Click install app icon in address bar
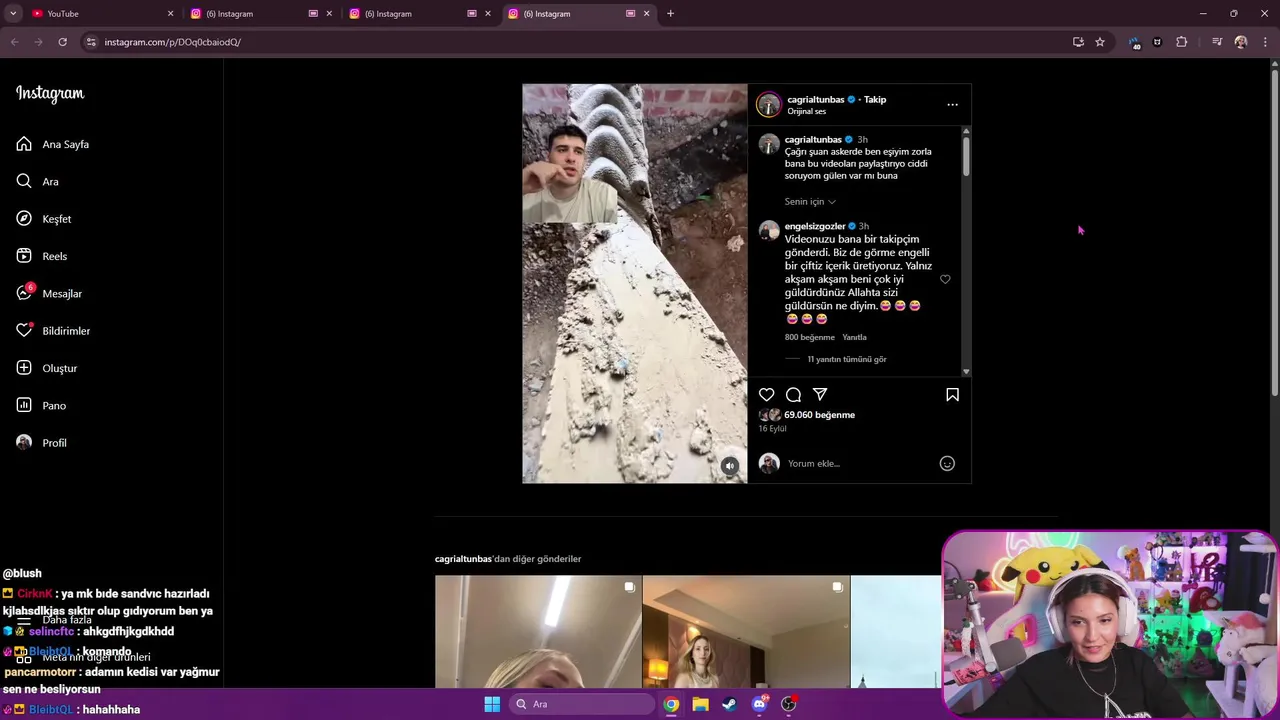 [x=1078, y=42]
